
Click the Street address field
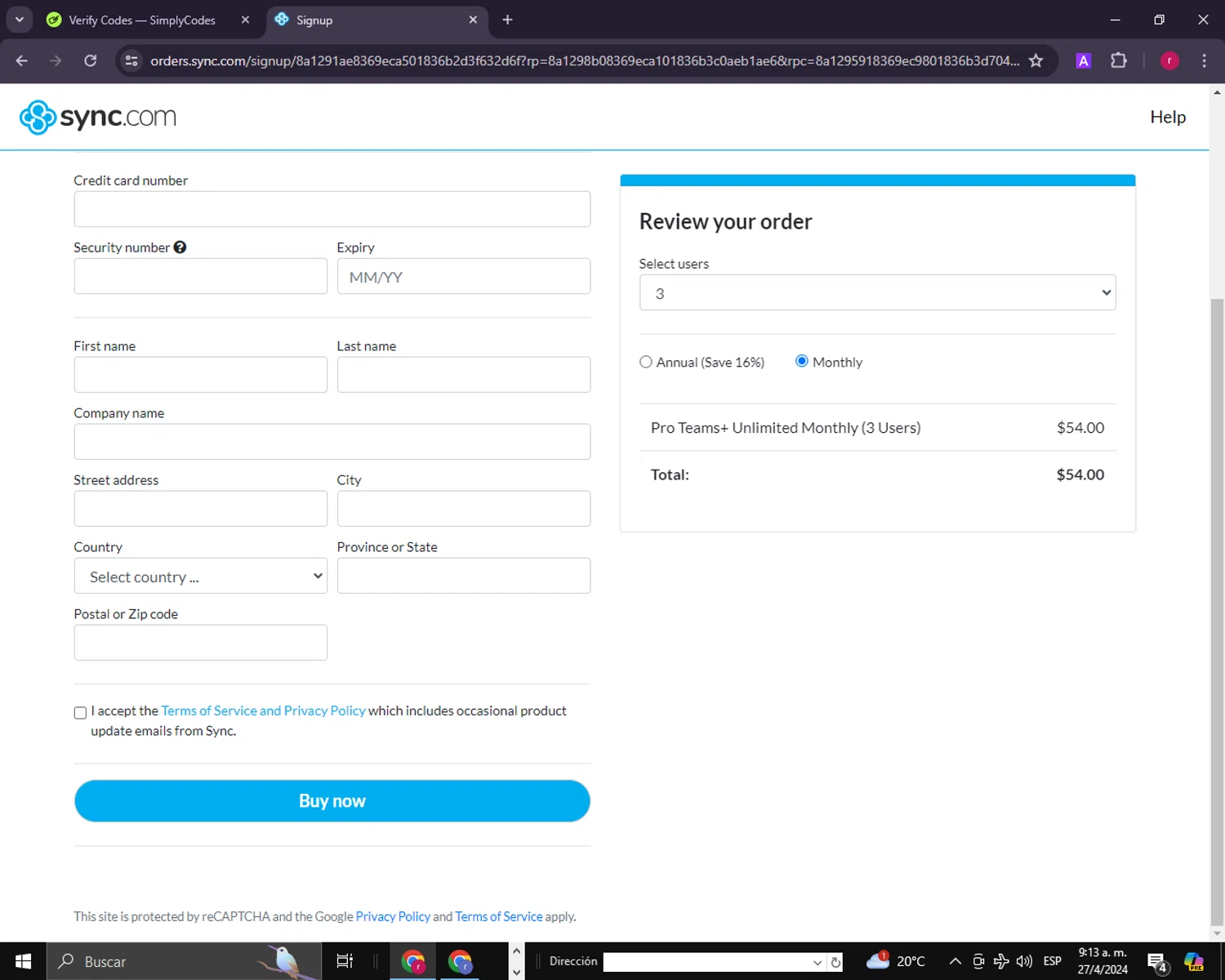coord(201,508)
